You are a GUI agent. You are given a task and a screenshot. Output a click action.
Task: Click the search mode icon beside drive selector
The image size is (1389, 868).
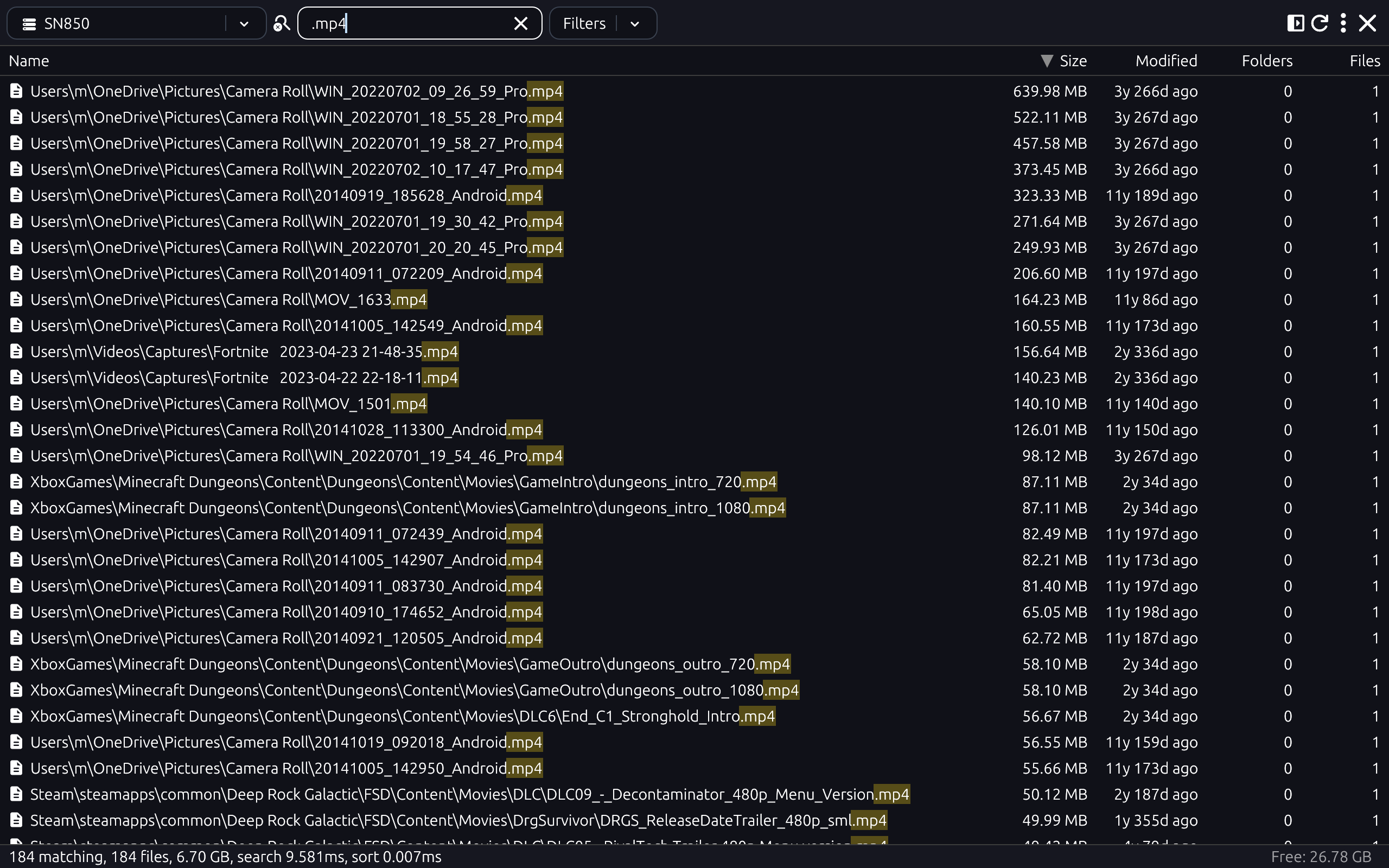281,23
